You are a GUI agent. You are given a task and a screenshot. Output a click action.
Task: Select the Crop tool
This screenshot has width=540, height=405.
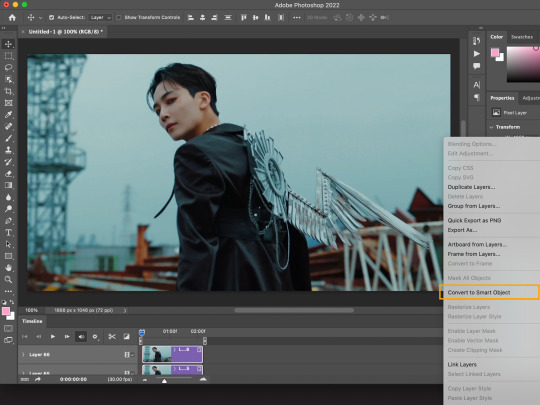pyautogui.click(x=8, y=91)
